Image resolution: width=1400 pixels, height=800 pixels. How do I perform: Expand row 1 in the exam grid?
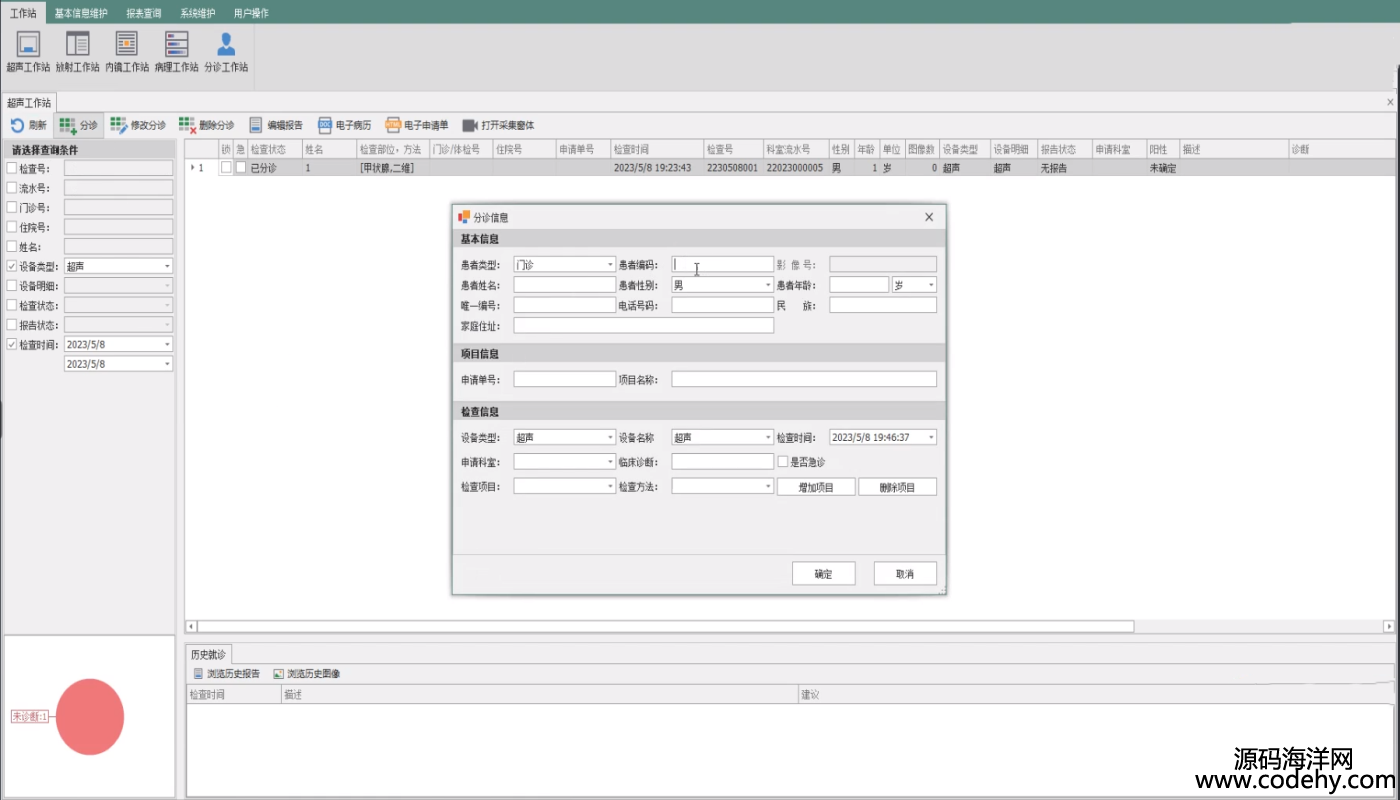[192, 168]
